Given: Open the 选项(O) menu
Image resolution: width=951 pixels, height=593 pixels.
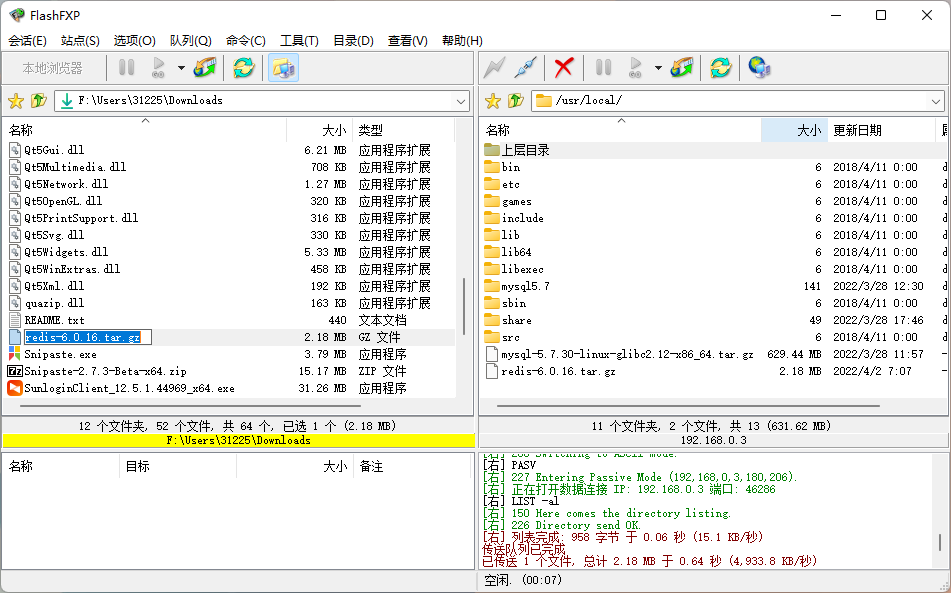Looking at the screenshot, I should point(135,41).
